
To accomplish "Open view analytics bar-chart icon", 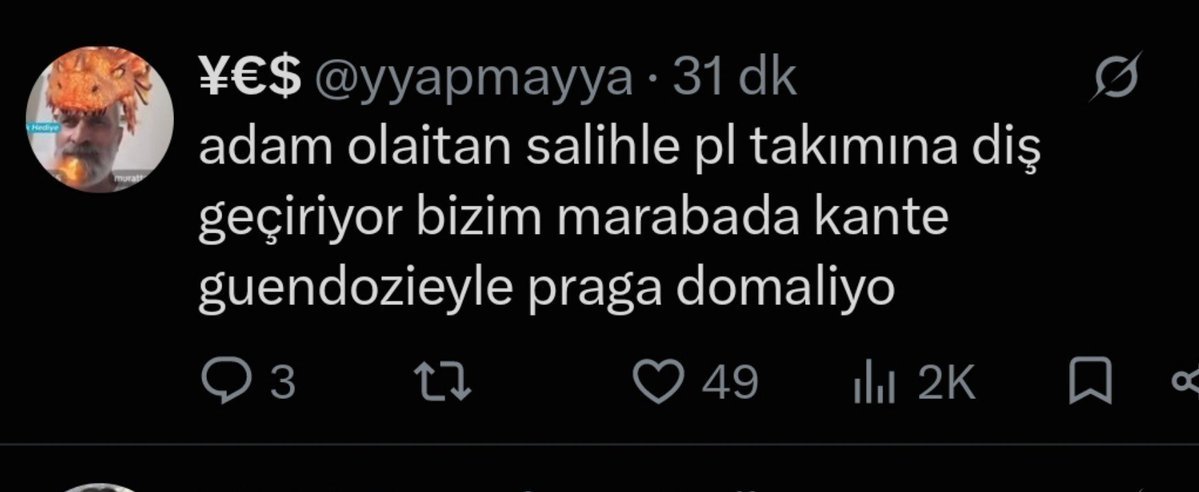I will pyautogui.click(x=874, y=384).
